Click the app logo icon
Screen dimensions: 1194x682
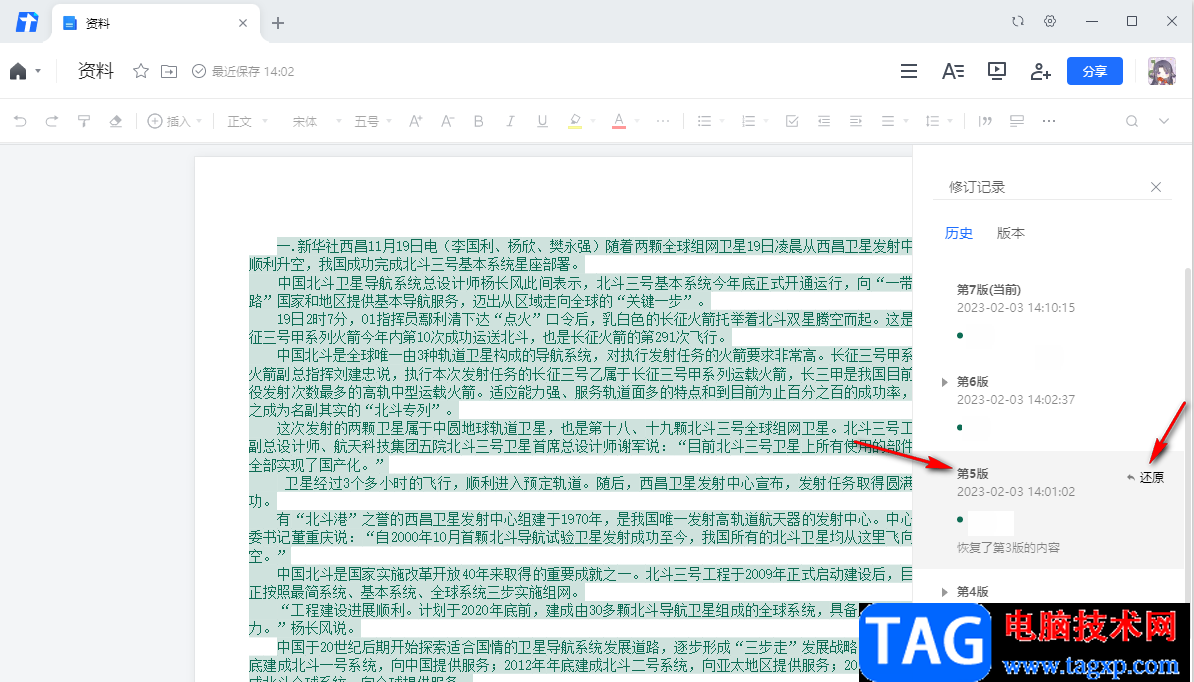point(27,22)
